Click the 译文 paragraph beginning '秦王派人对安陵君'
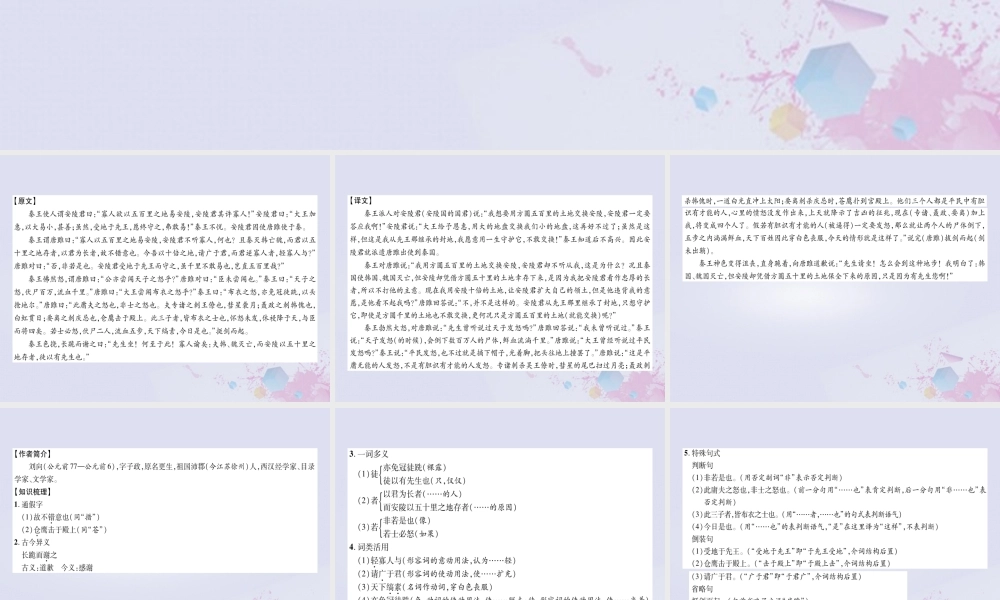The image size is (1000, 600). [x=500, y=233]
